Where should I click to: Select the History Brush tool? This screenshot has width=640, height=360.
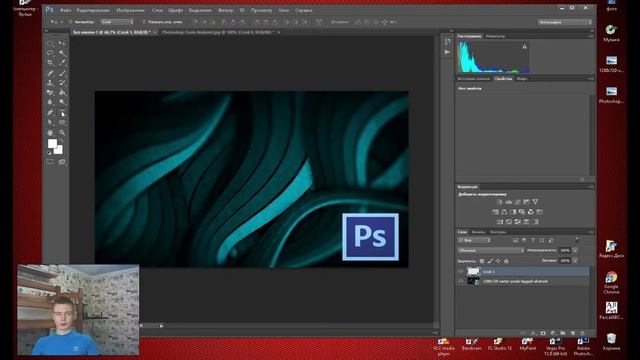click(62, 83)
